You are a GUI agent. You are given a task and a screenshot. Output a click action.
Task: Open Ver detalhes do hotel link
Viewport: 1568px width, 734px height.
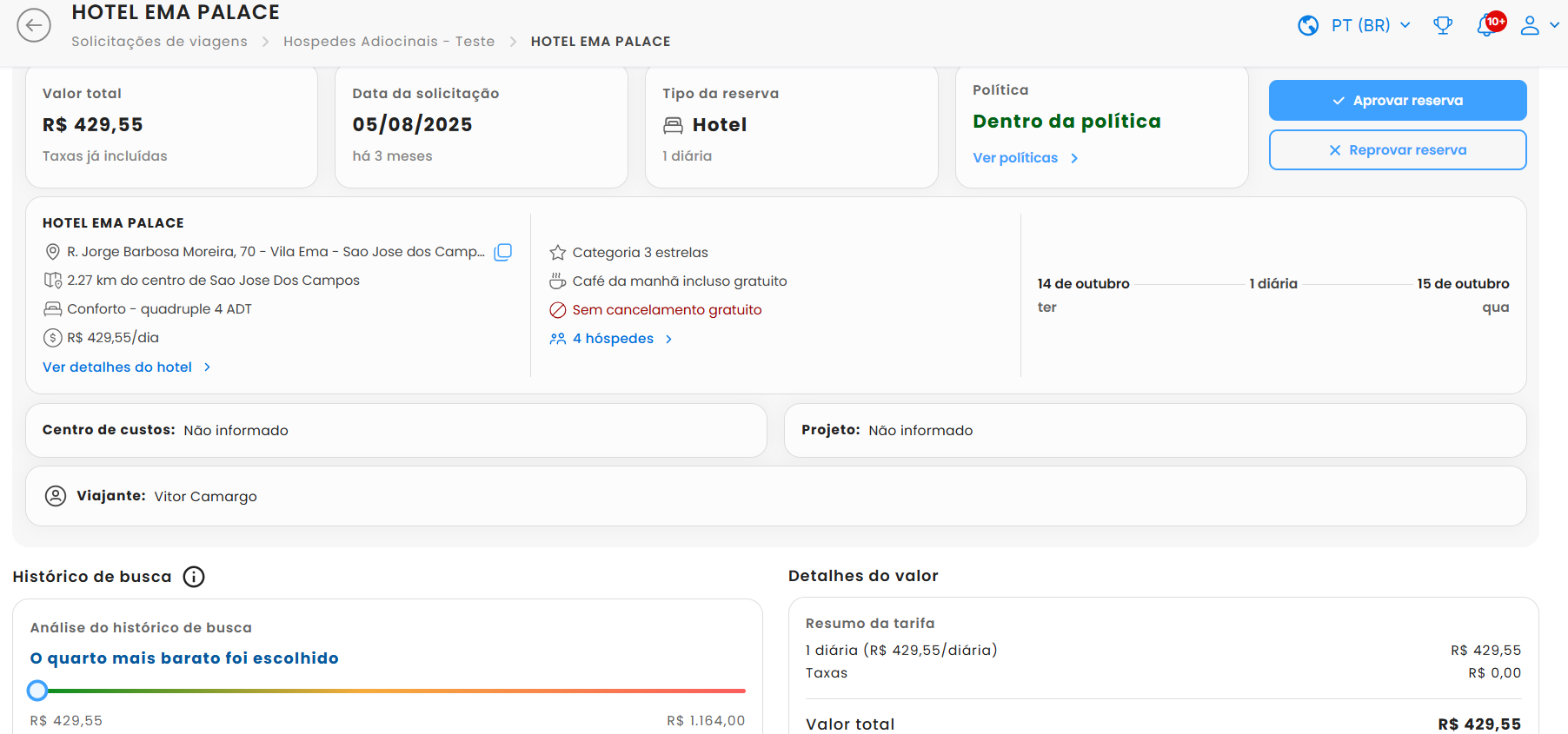126,367
